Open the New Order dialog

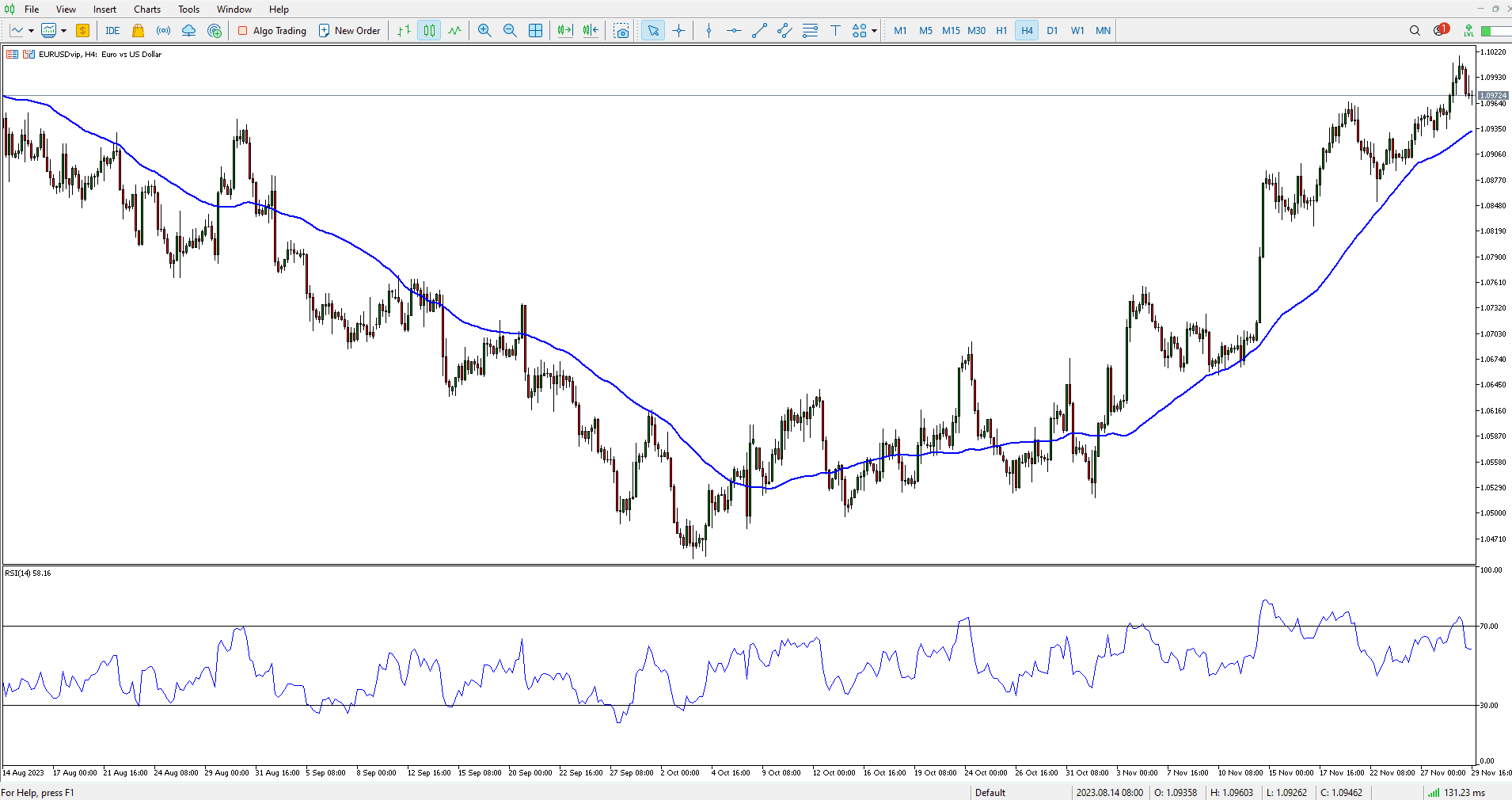coord(350,31)
